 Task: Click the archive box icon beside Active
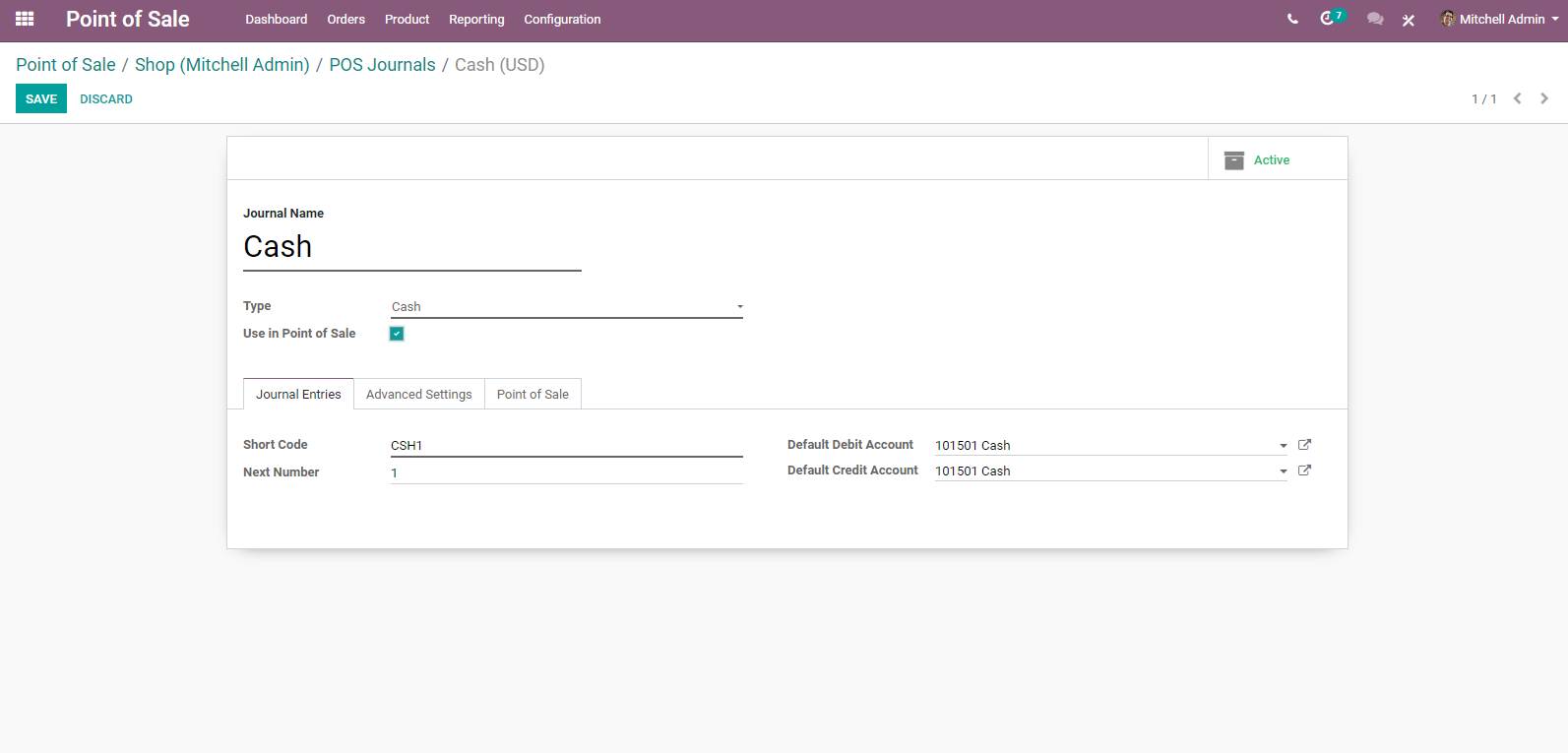click(1234, 160)
